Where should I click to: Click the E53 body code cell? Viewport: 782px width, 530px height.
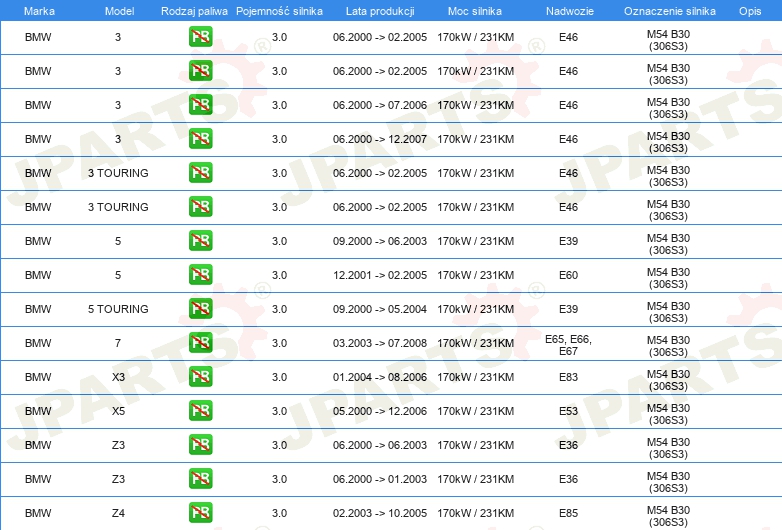click(568, 411)
